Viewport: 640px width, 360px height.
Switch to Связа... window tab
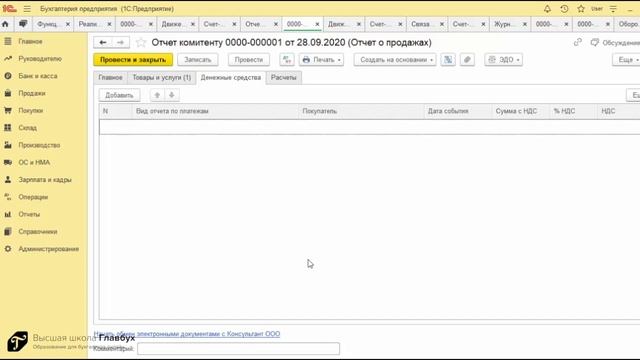(x=420, y=24)
